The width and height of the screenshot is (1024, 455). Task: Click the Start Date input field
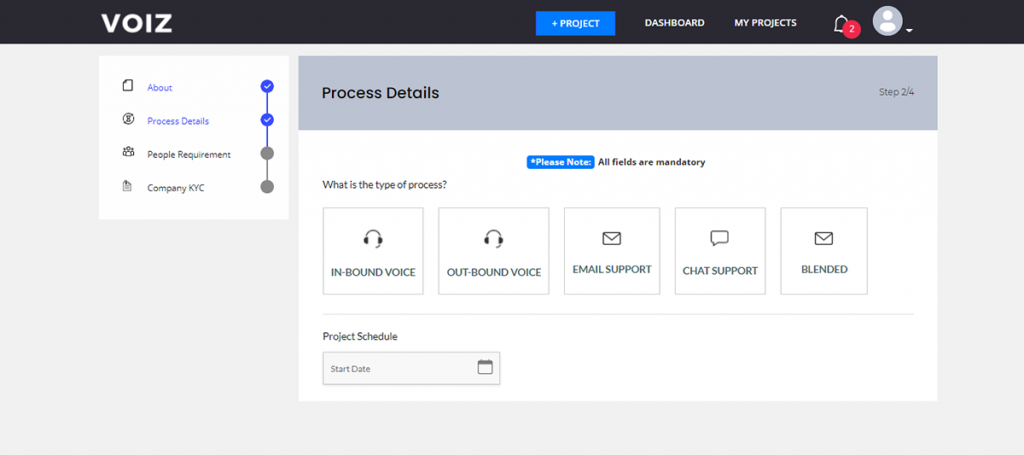[411, 368]
